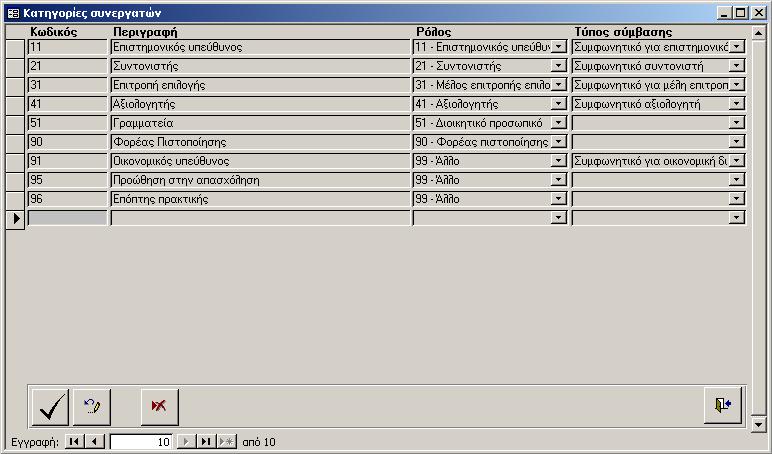Image resolution: width=772 pixels, height=454 pixels.
Task: Click the Κωδικός field with value 90
Action: pos(66,142)
